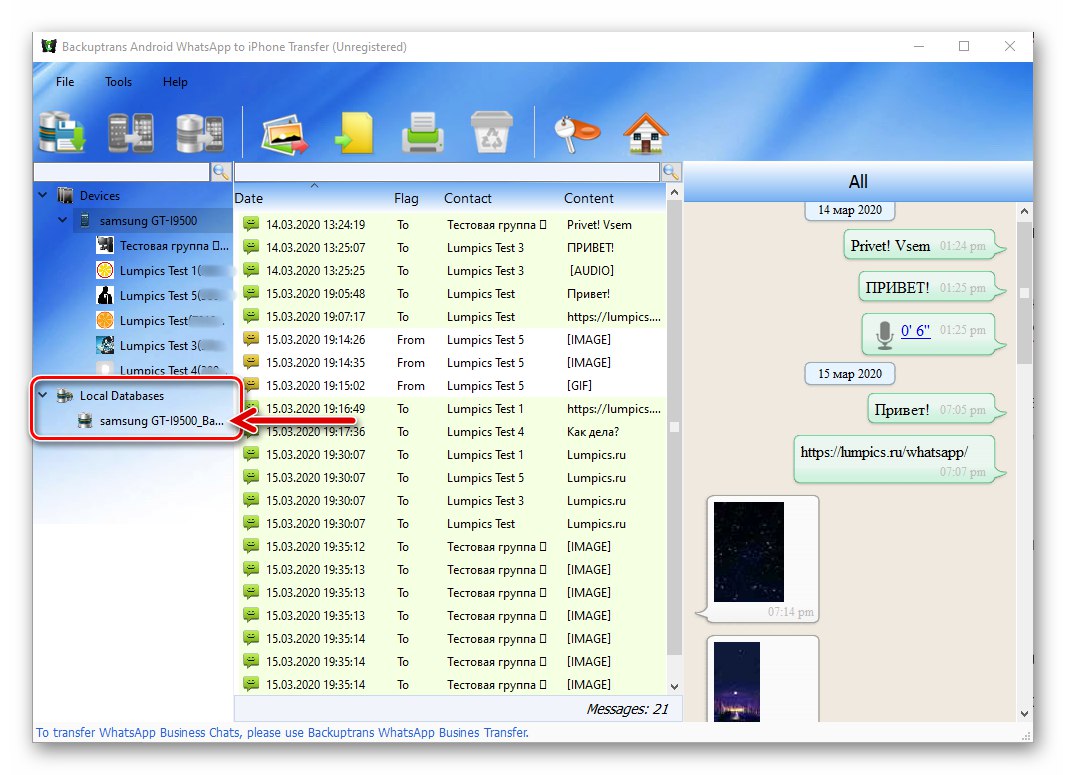Select the samsung GT-I9500_Ba... local database
Screen dimensions: 1066x775
click(x=161, y=420)
